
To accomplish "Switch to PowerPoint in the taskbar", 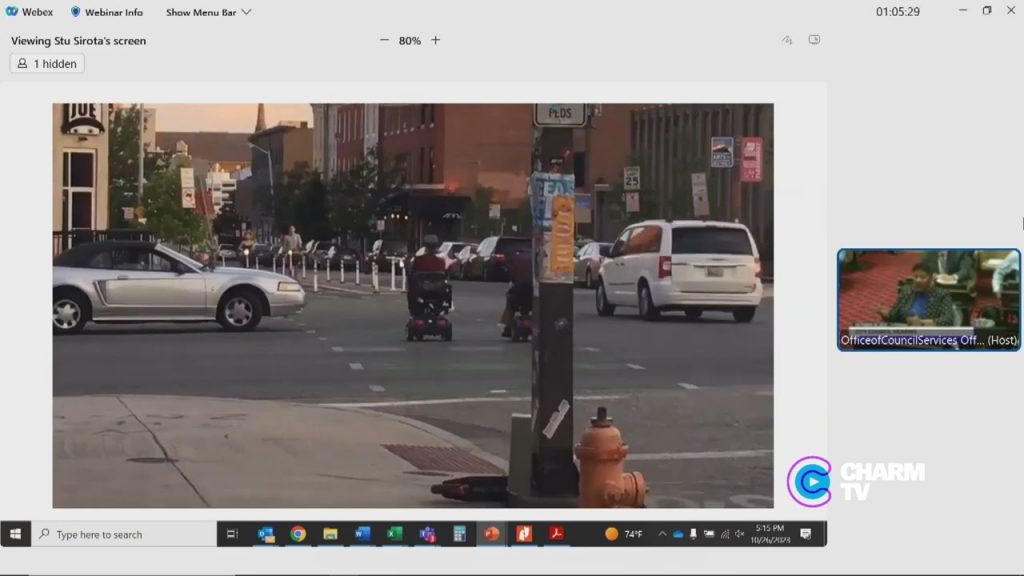I will pos(492,534).
